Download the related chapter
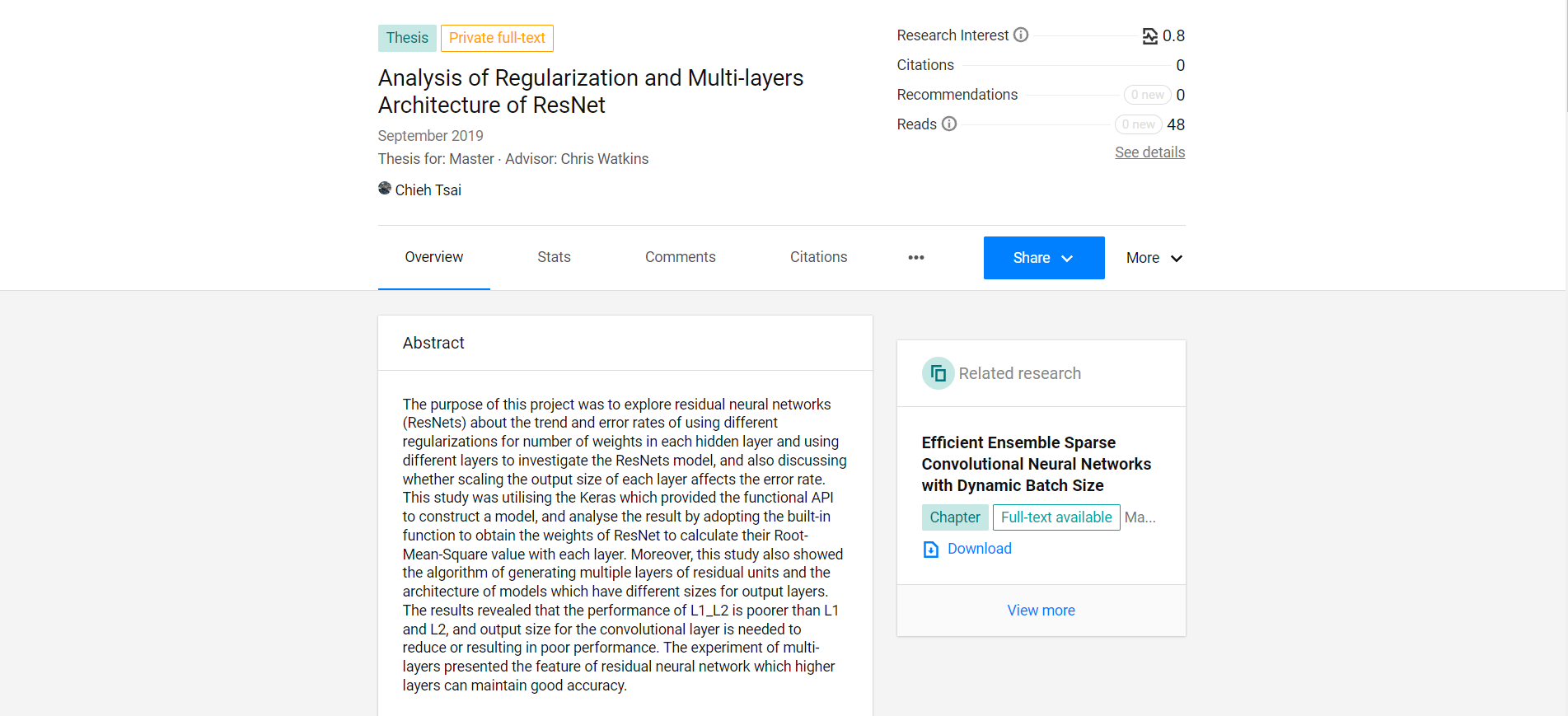The height and width of the screenshot is (716, 1568). [979, 549]
